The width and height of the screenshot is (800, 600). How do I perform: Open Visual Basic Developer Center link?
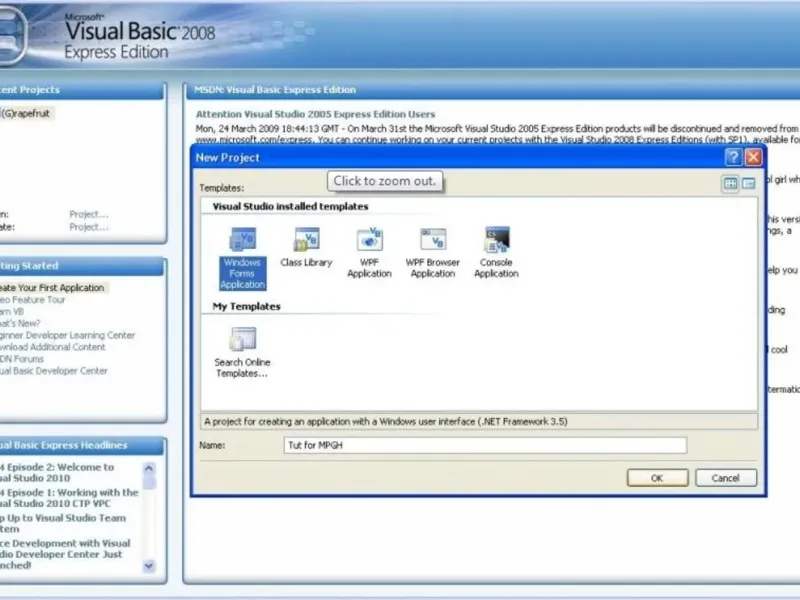tap(54, 371)
